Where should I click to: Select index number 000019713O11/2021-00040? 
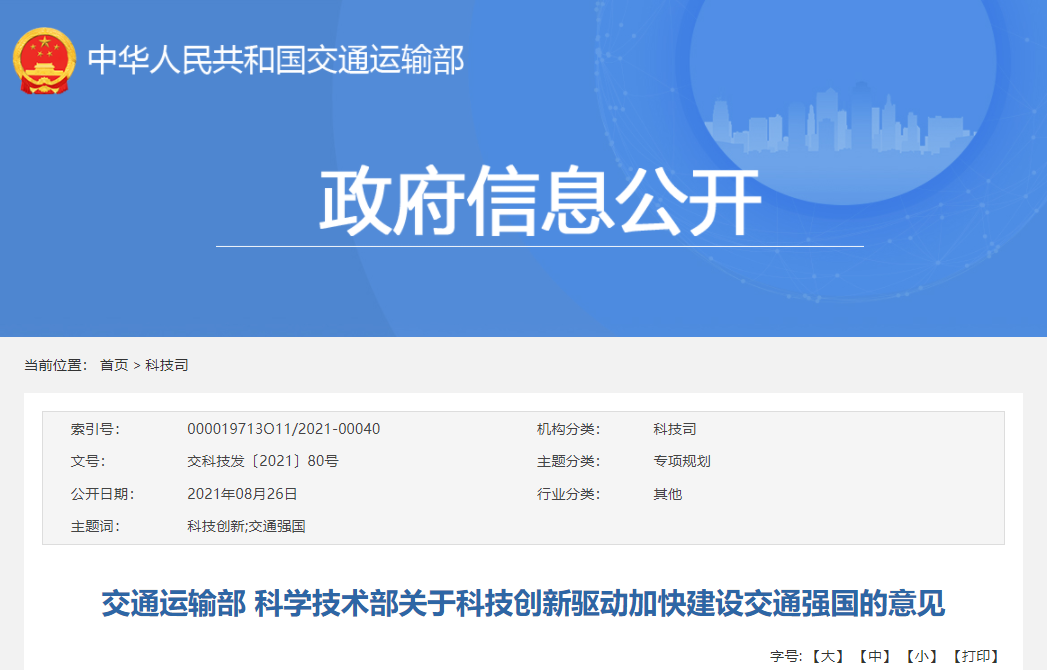click(x=284, y=429)
